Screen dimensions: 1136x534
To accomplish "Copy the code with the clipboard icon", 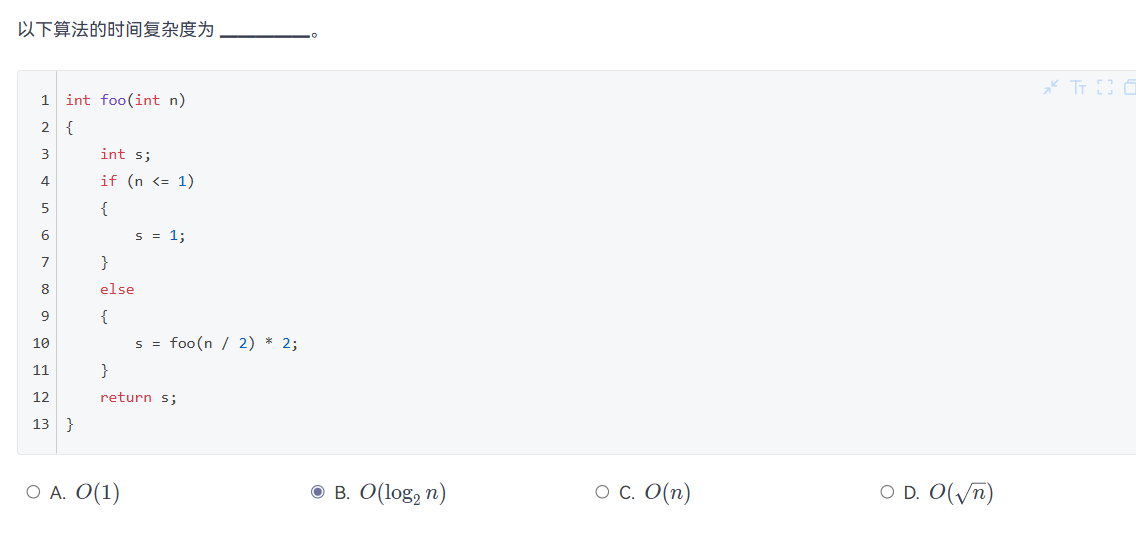I will [x=1129, y=88].
